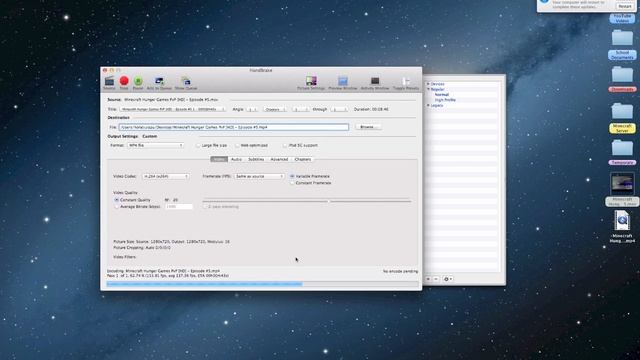Click the encoding progress bar
The image size is (640, 360).
(x=262, y=284)
